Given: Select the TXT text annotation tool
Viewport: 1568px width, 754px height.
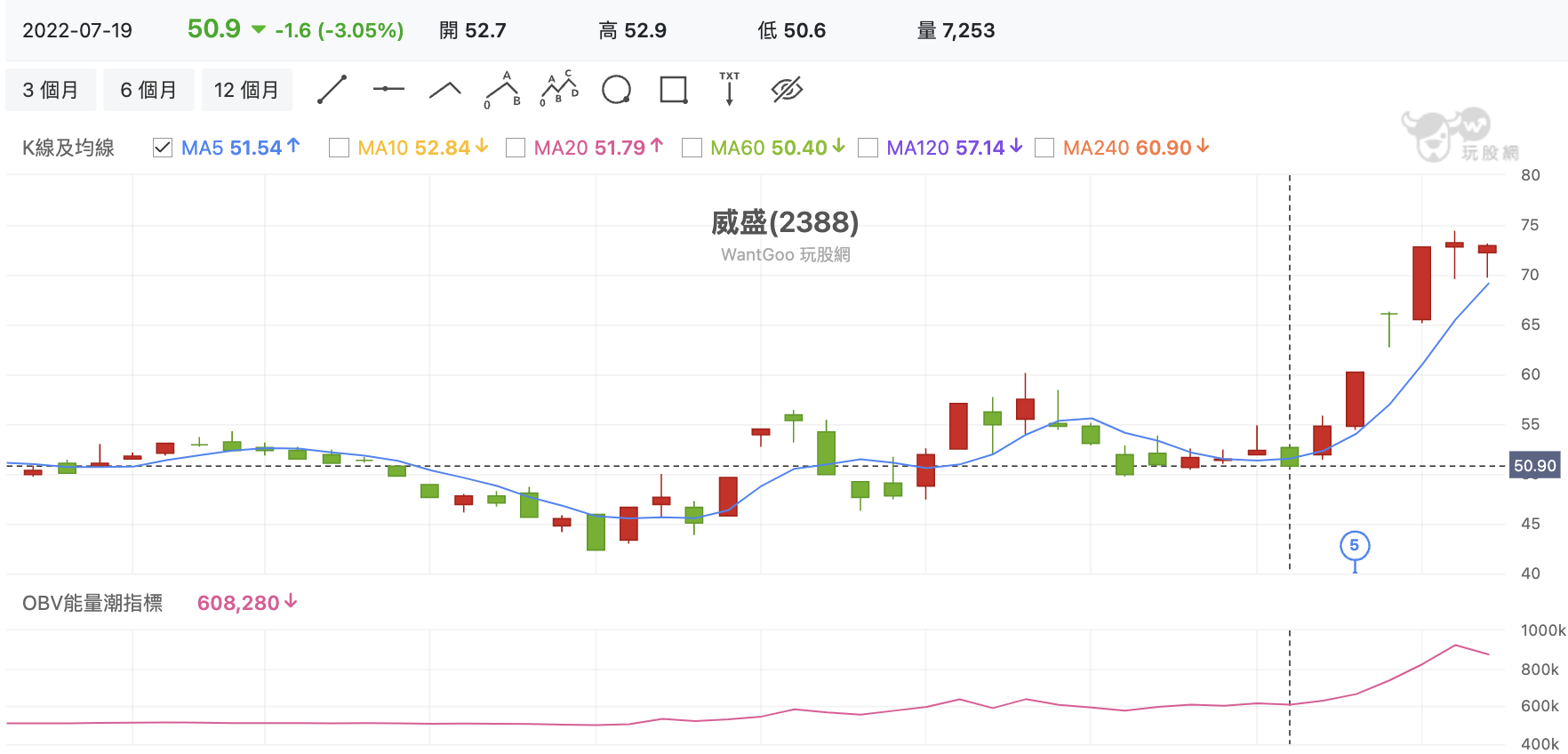Looking at the screenshot, I should pyautogui.click(x=730, y=89).
